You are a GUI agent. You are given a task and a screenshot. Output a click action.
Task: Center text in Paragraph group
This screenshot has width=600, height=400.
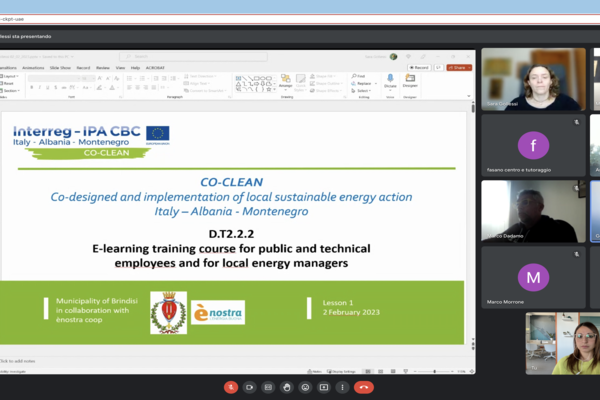pyautogui.click(x=137, y=88)
